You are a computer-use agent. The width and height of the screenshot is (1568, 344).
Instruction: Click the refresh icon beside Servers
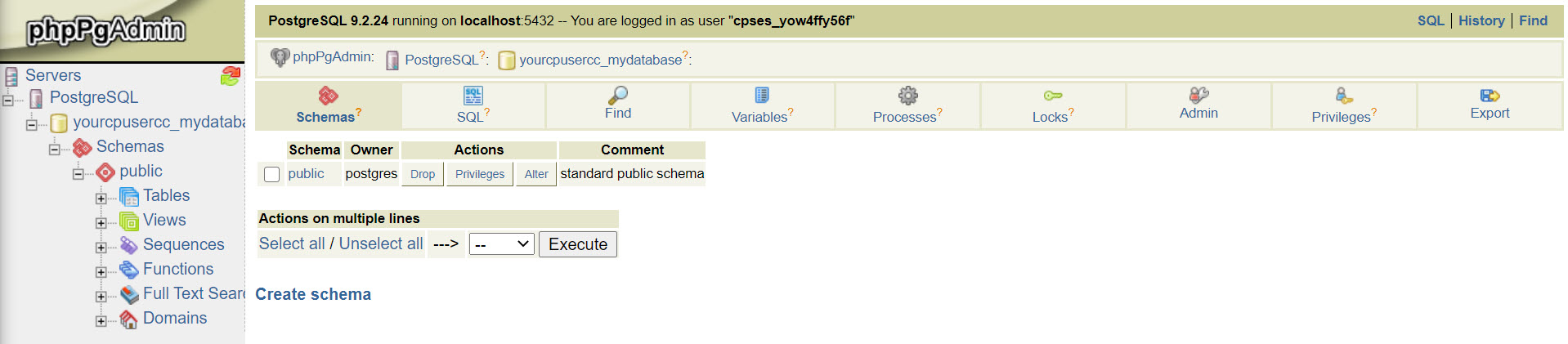click(x=231, y=76)
